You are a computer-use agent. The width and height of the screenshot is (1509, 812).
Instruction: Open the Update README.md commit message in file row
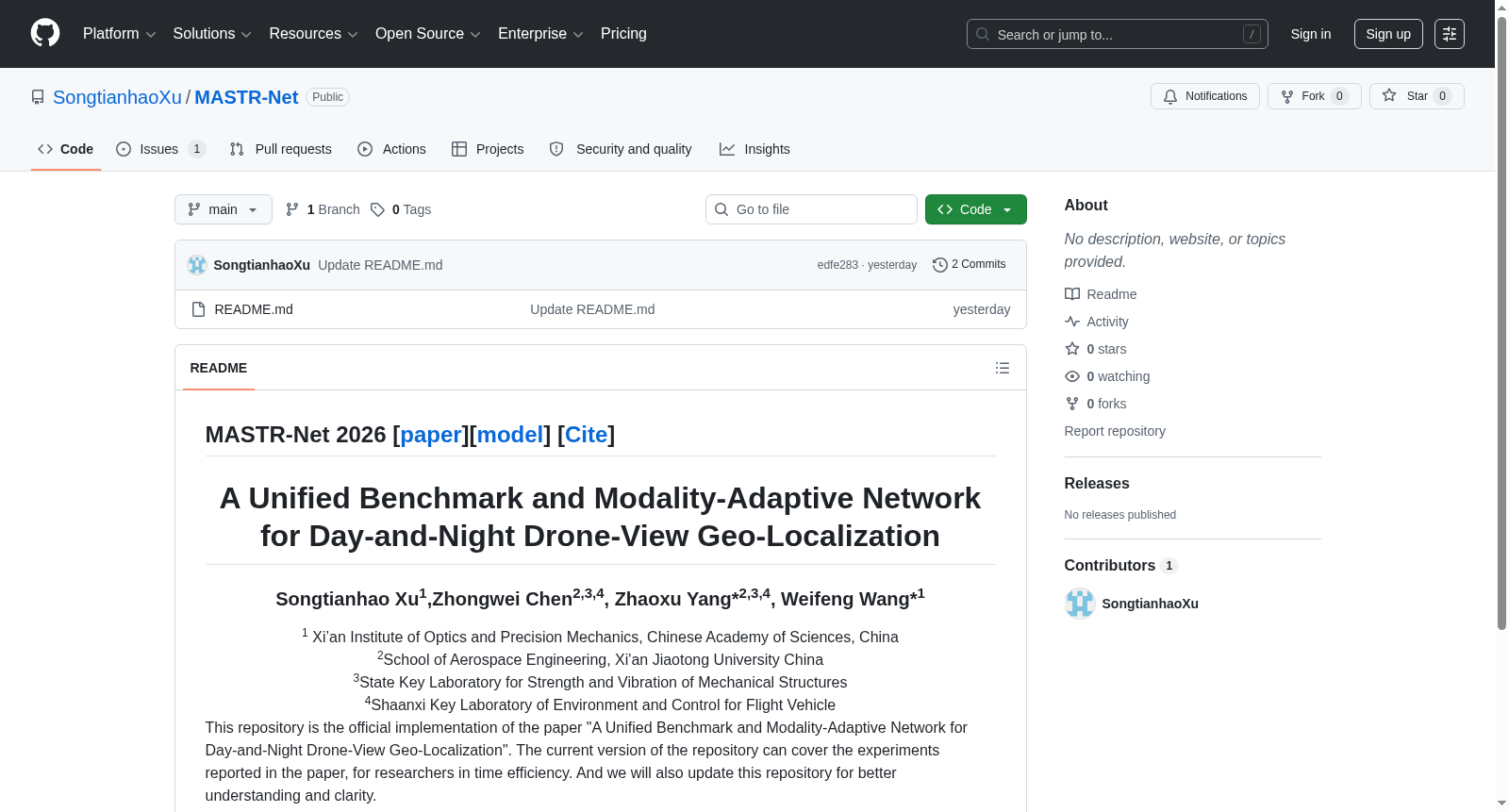coord(592,309)
